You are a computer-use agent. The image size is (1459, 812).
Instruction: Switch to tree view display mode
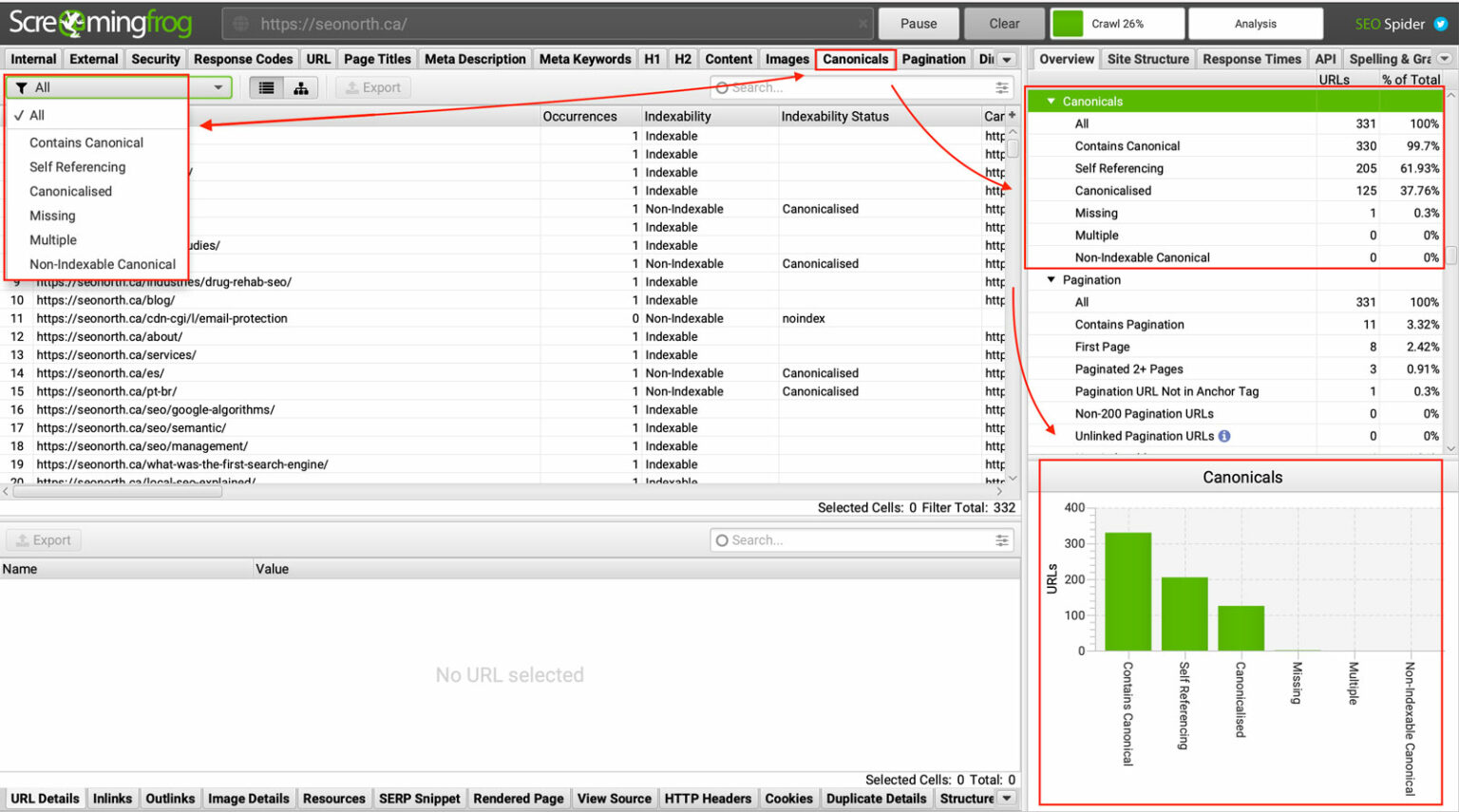pos(301,86)
